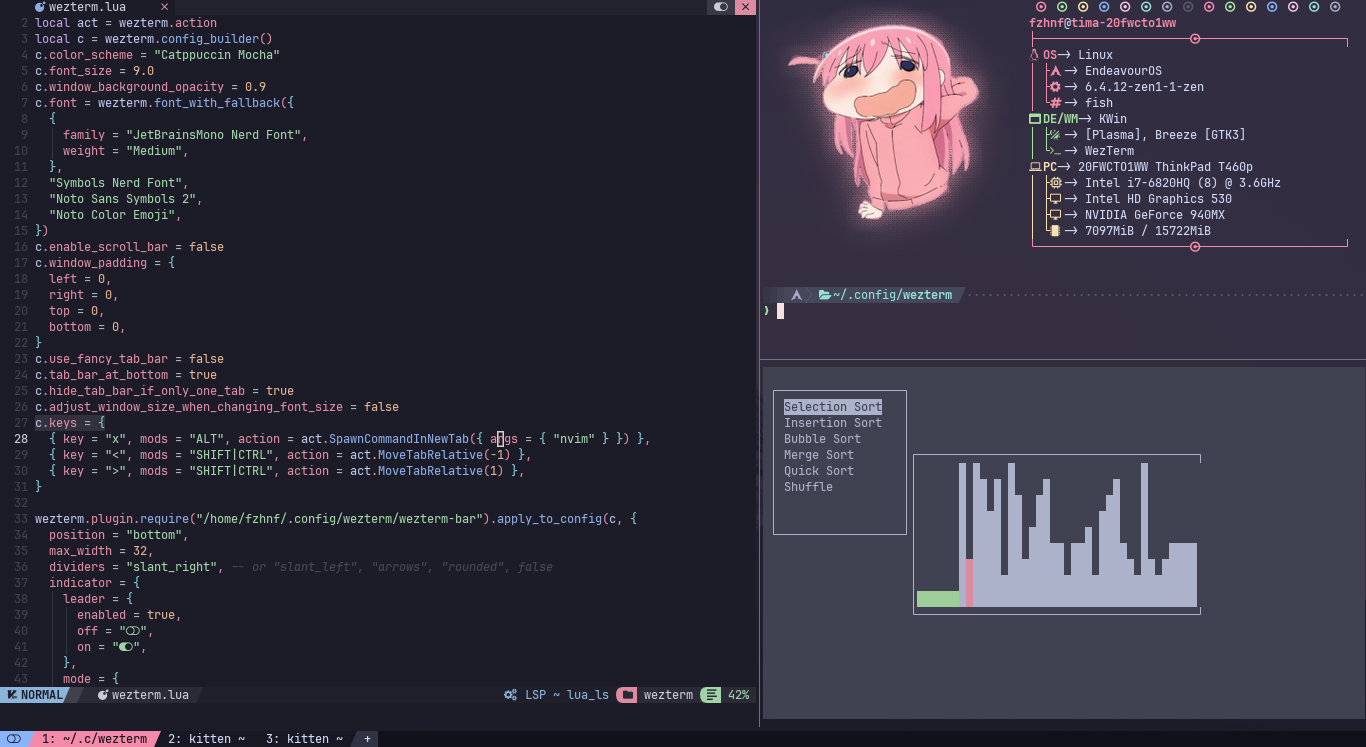Click the LSP gears icon in statusline
The image size is (1366, 747).
click(x=511, y=695)
